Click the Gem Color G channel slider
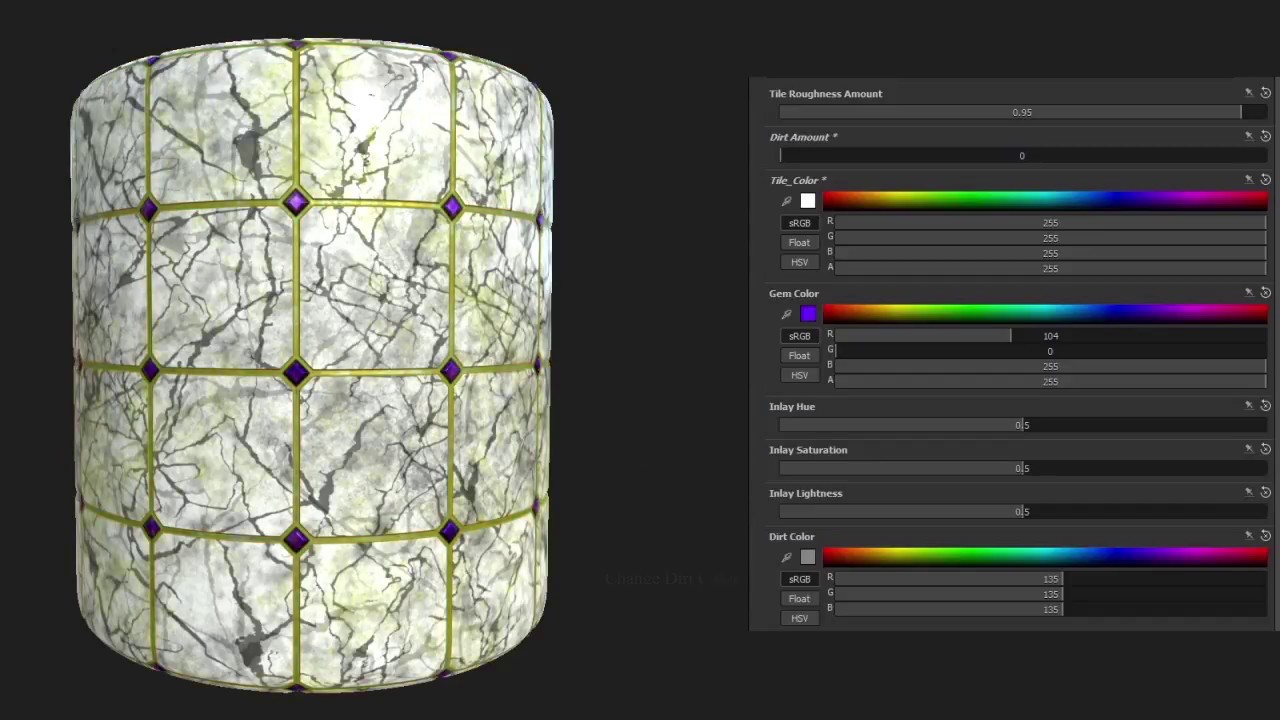Viewport: 1280px width, 720px height. (x=1050, y=350)
